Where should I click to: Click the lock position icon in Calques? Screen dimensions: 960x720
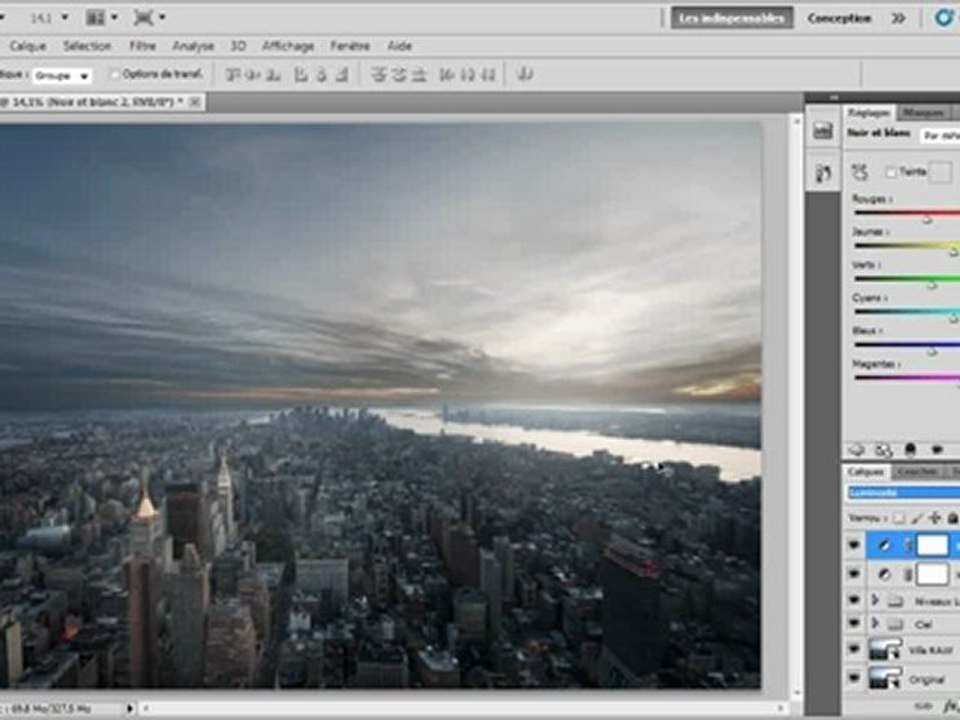click(x=934, y=518)
